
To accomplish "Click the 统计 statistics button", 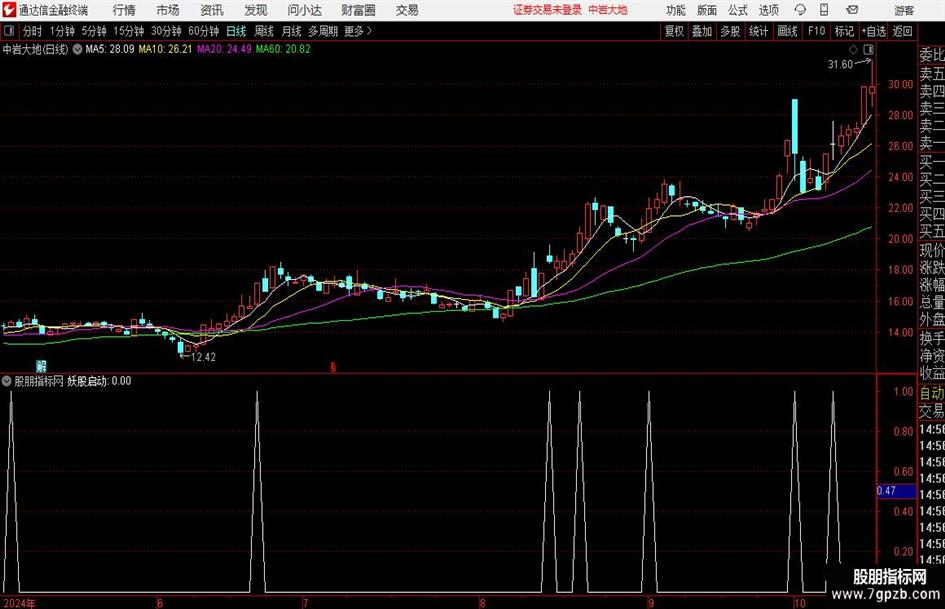I will [758, 31].
